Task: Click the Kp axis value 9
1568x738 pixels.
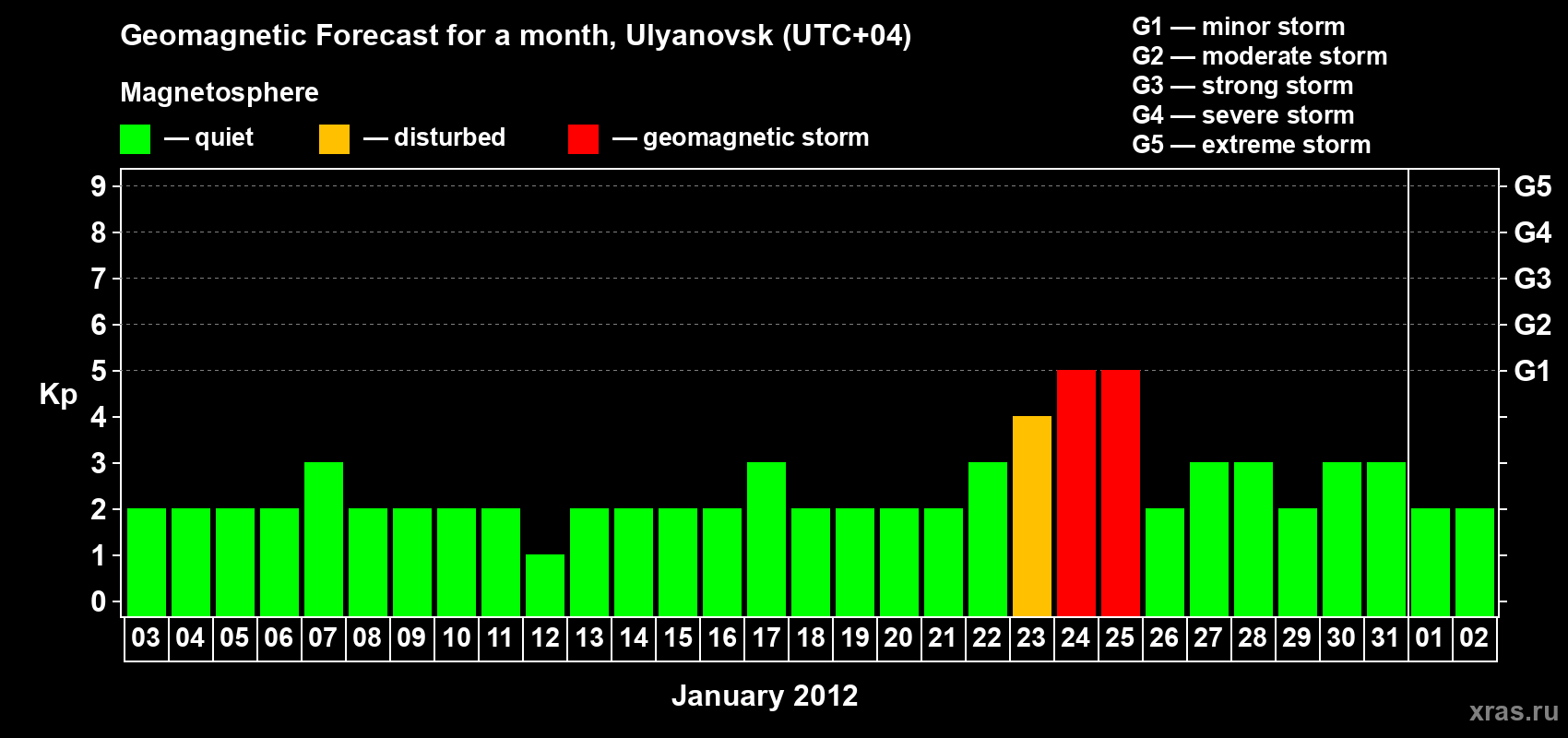Action: [x=99, y=186]
